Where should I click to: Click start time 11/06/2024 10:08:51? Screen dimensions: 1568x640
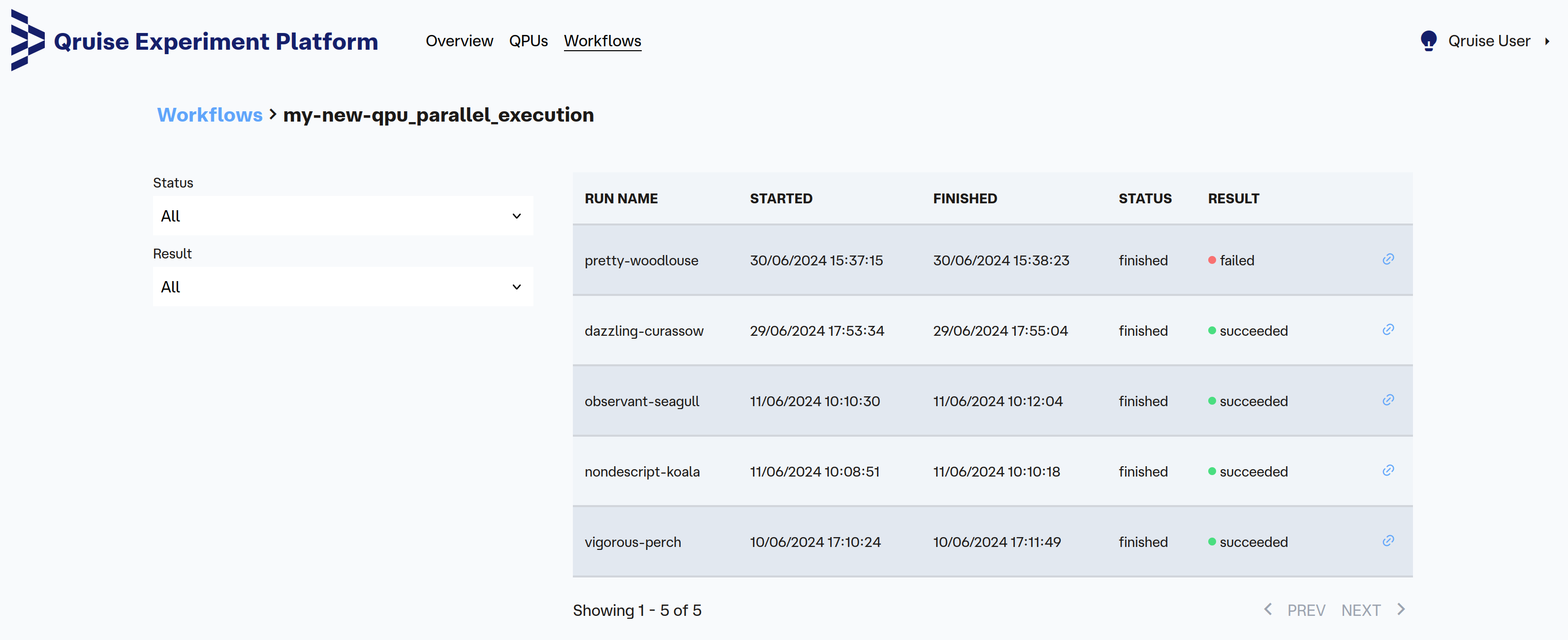tap(815, 471)
